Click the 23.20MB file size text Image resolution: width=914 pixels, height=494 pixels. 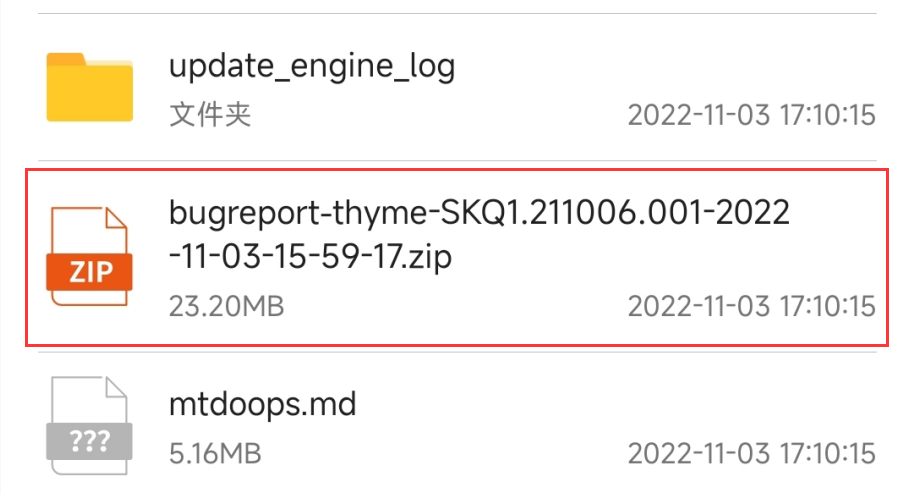click(x=227, y=306)
